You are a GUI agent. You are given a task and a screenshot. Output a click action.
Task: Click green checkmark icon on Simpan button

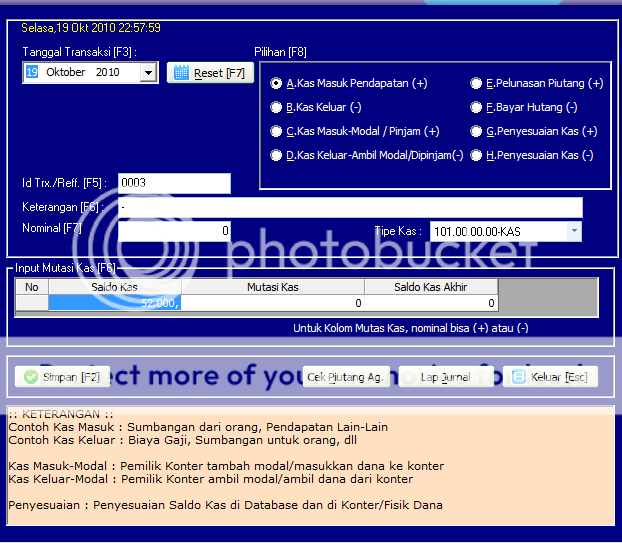pos(31,376)
